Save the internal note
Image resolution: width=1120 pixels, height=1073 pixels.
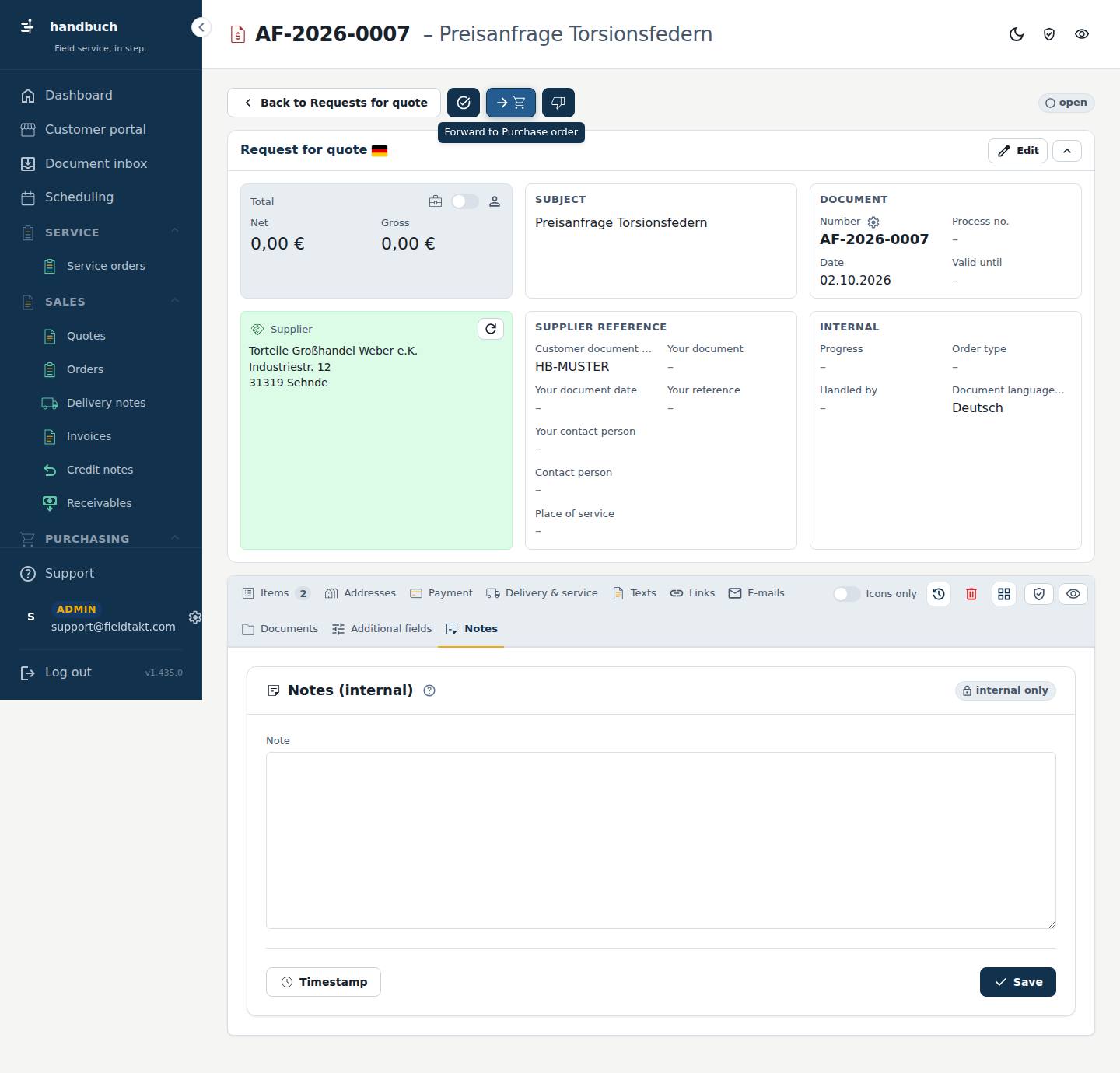pyautogui.click(x=1018, y=982)
